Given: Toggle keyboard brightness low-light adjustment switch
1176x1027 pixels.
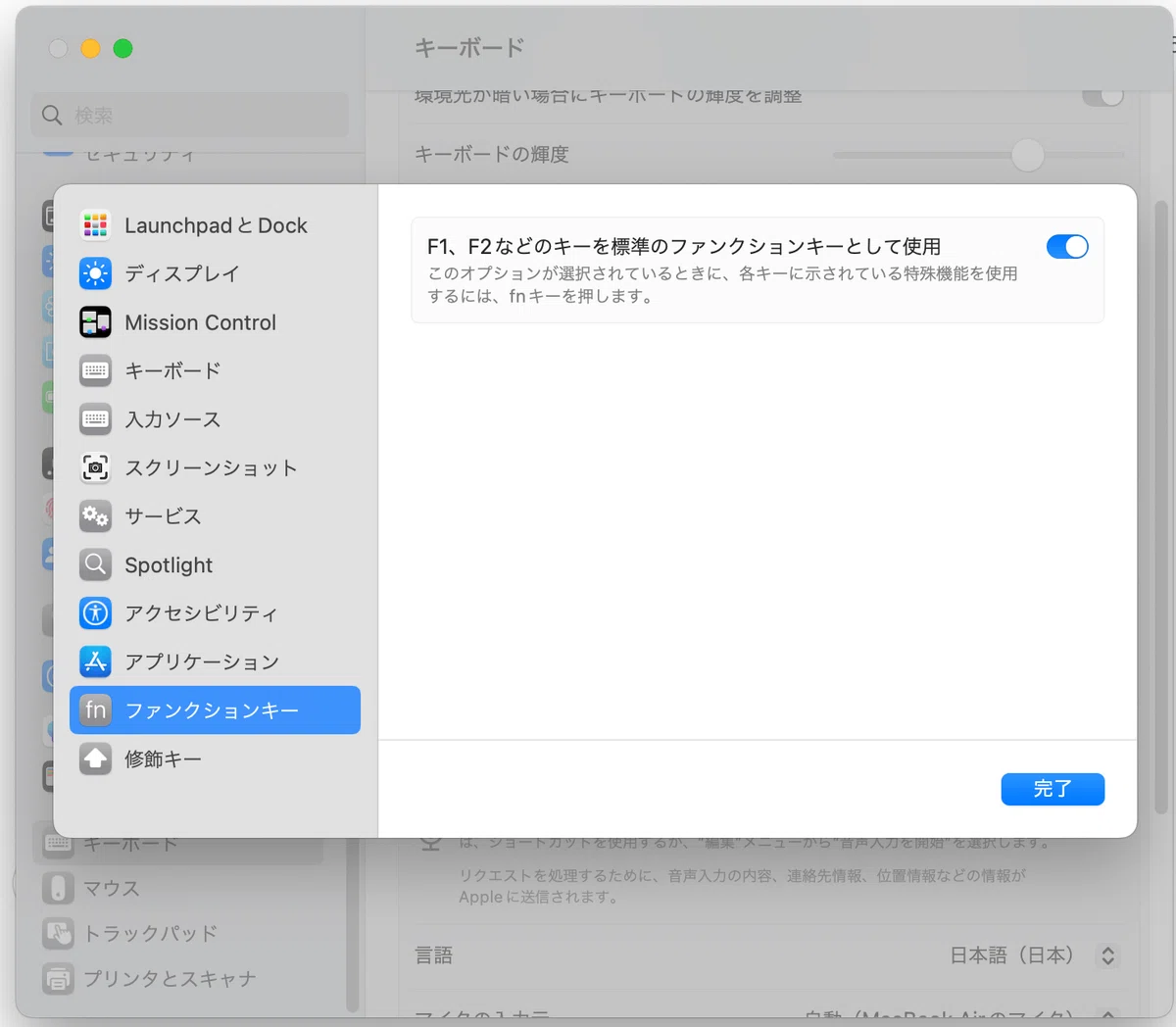Looking at the screenshot, I should pos(1102,95).
